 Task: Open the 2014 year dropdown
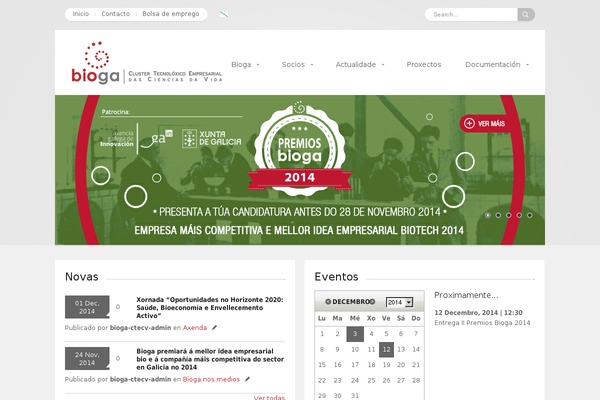pos(399,302)
